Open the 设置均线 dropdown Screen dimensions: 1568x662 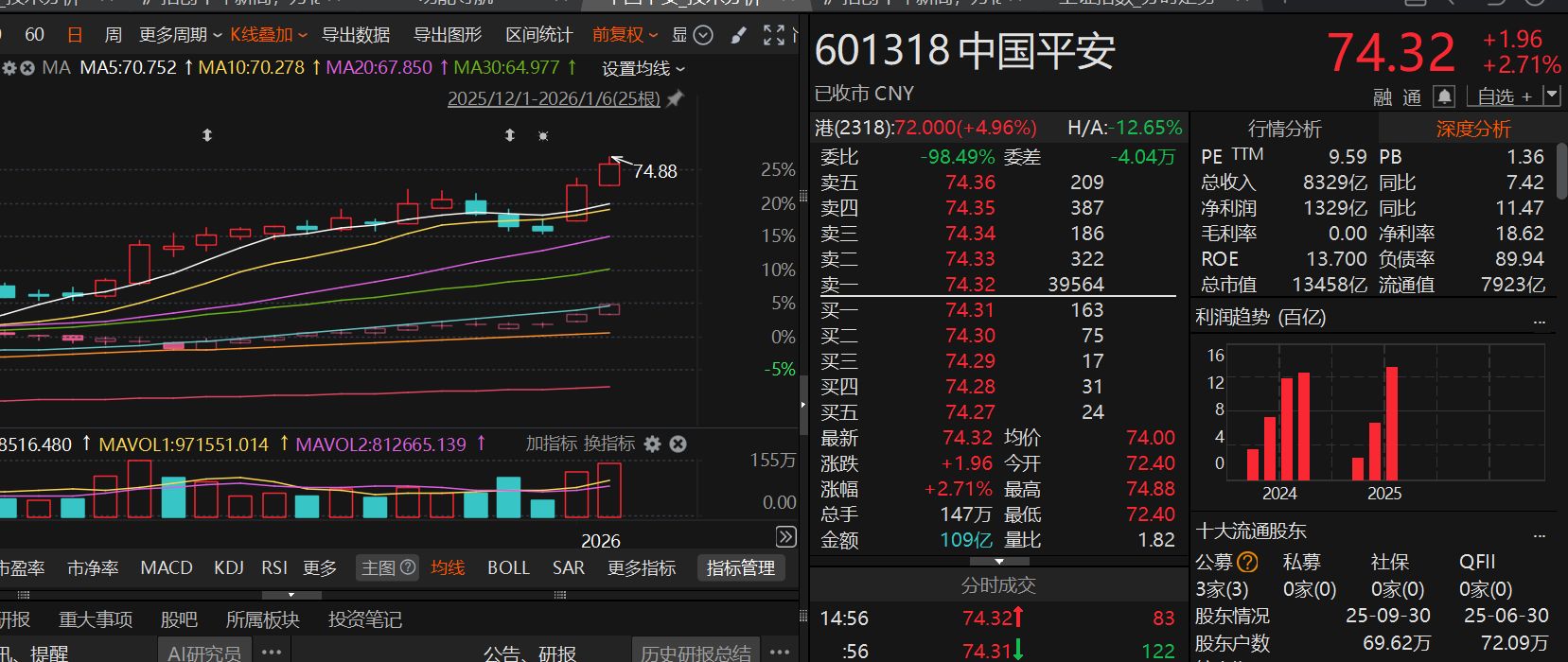click(x=643, y=68)
